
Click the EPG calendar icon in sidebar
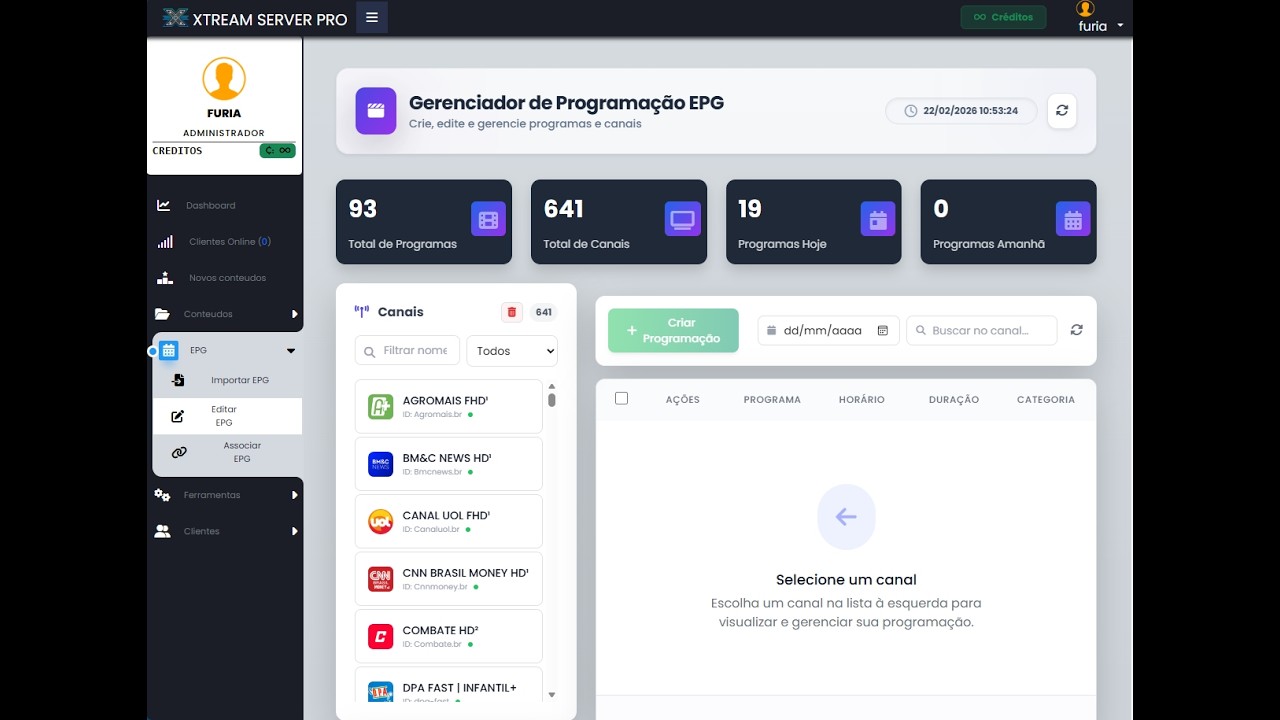click(x=168, y=350)
